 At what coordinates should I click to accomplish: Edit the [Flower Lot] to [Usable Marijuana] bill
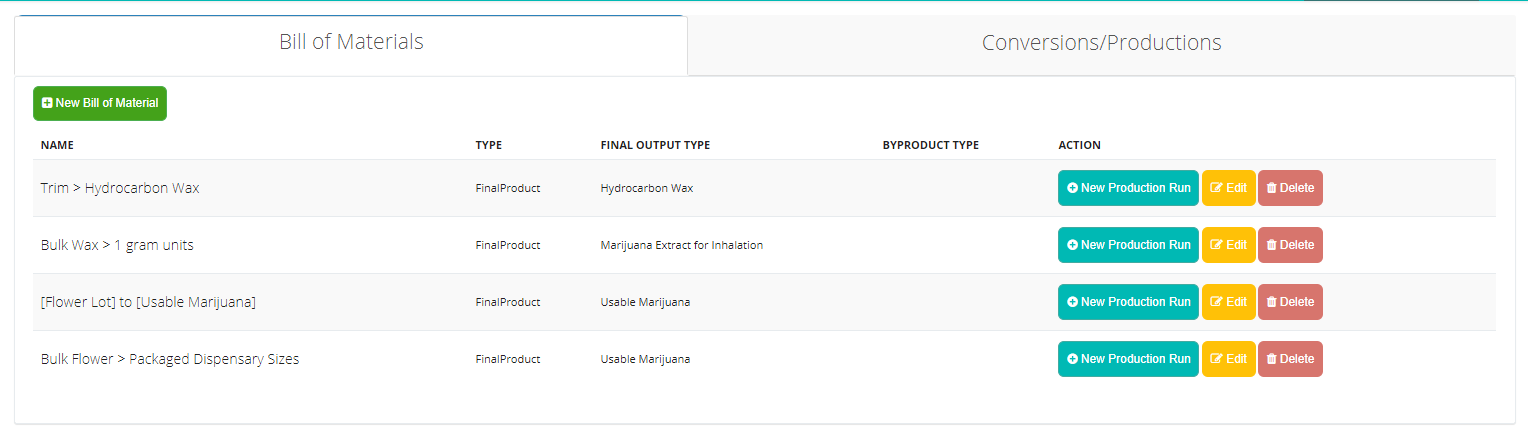pyautogui.click(x=1228, y=302)
